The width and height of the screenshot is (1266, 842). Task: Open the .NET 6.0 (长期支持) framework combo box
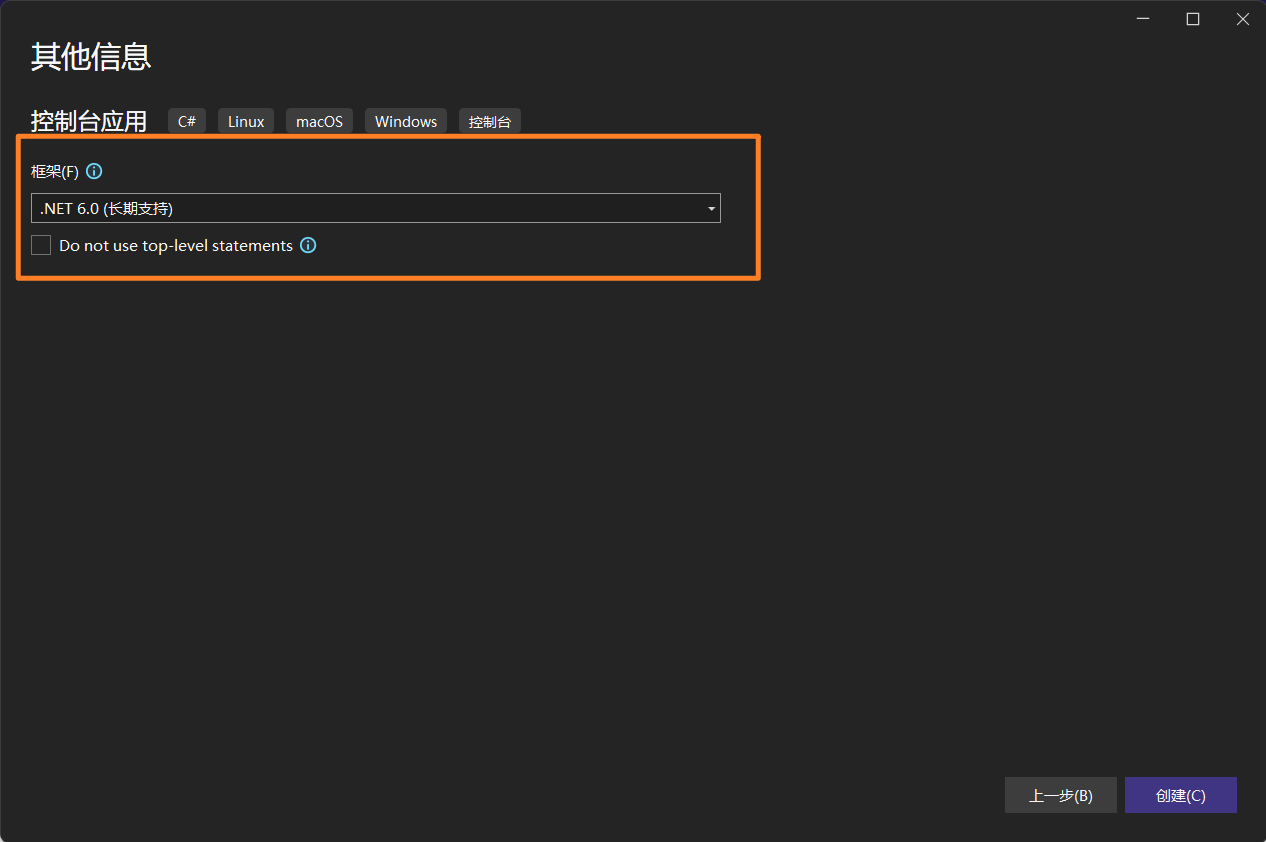[375, 208]
